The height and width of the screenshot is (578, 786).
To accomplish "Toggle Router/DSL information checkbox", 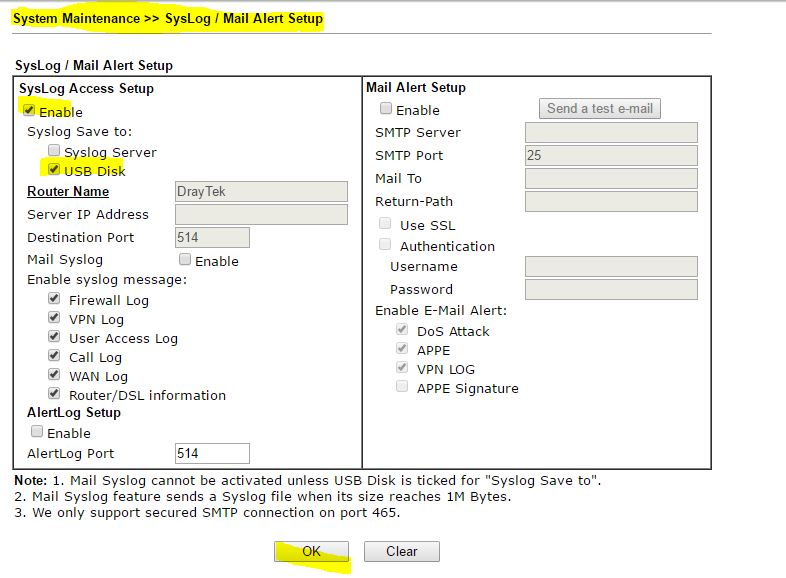I will click(54, 394).
